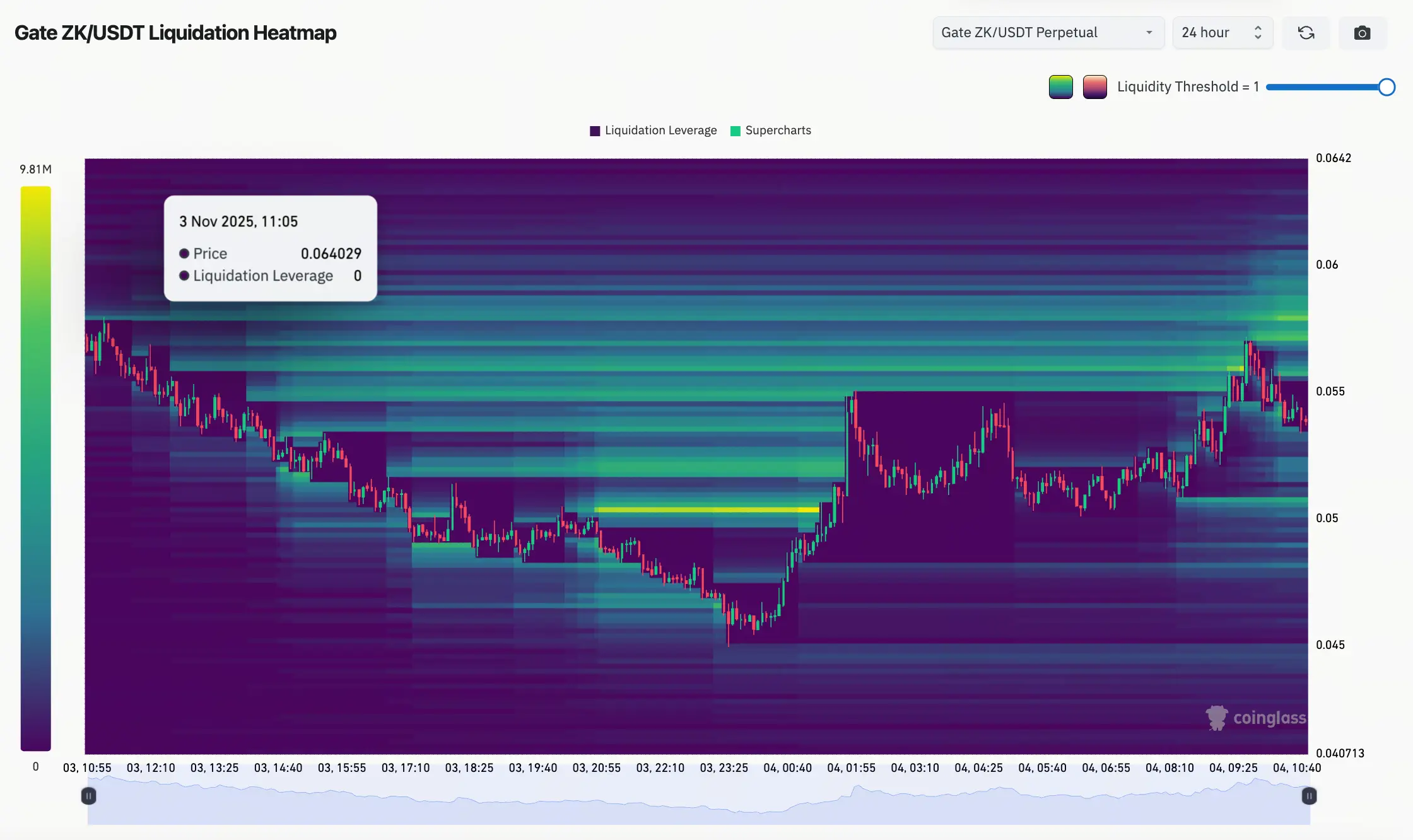Click the Liquidity Threshold slider handle
Image resolution: width=1413 pixels, height=840 pixels.
1386,87
